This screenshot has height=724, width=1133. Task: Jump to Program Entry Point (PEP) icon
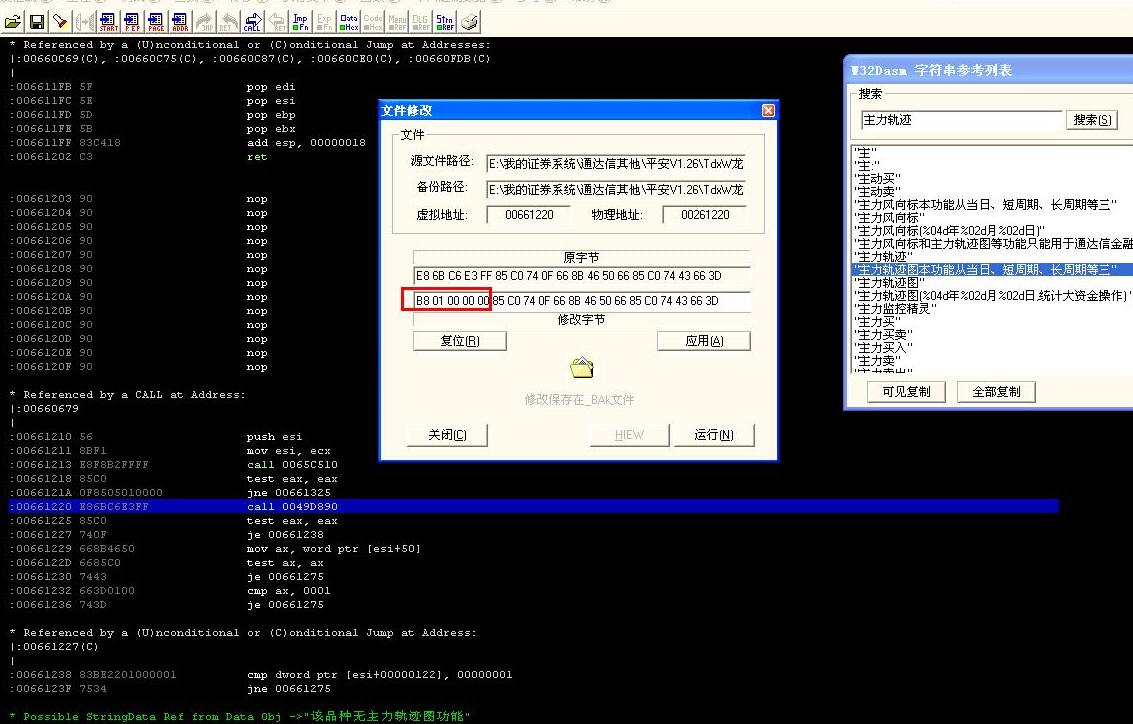click(x=132, y=21)
